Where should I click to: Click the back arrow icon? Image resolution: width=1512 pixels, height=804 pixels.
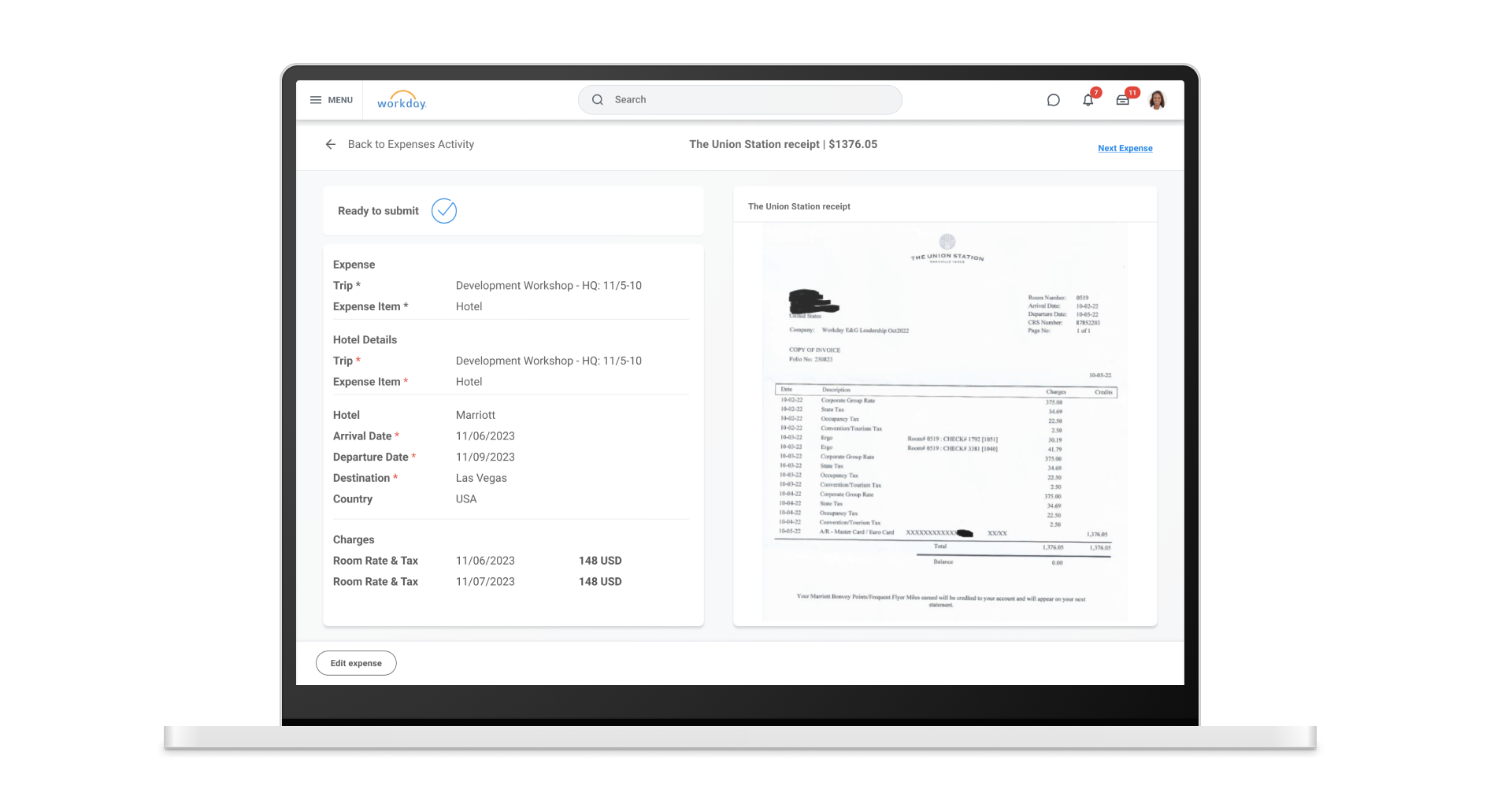tap(331, 144)
